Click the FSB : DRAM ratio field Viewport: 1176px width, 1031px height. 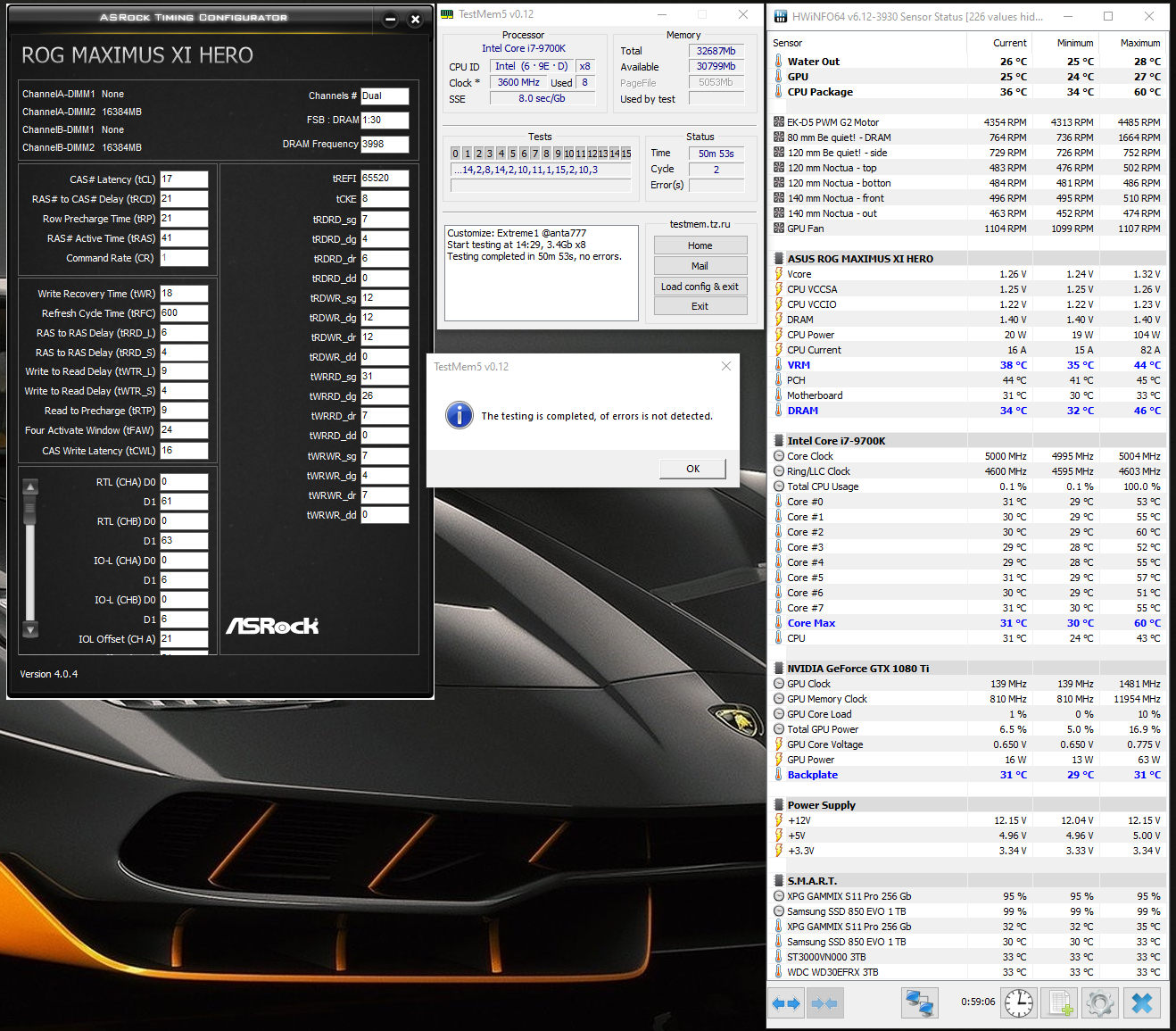385,120
